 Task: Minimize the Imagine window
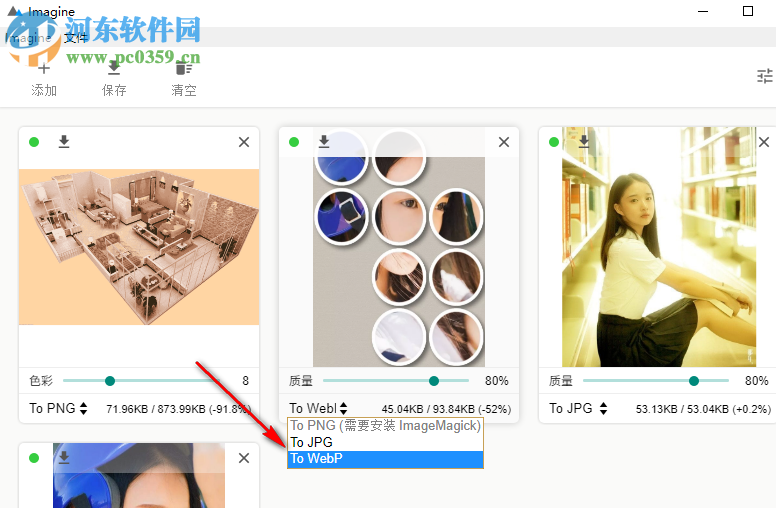[x=703, y=11]
